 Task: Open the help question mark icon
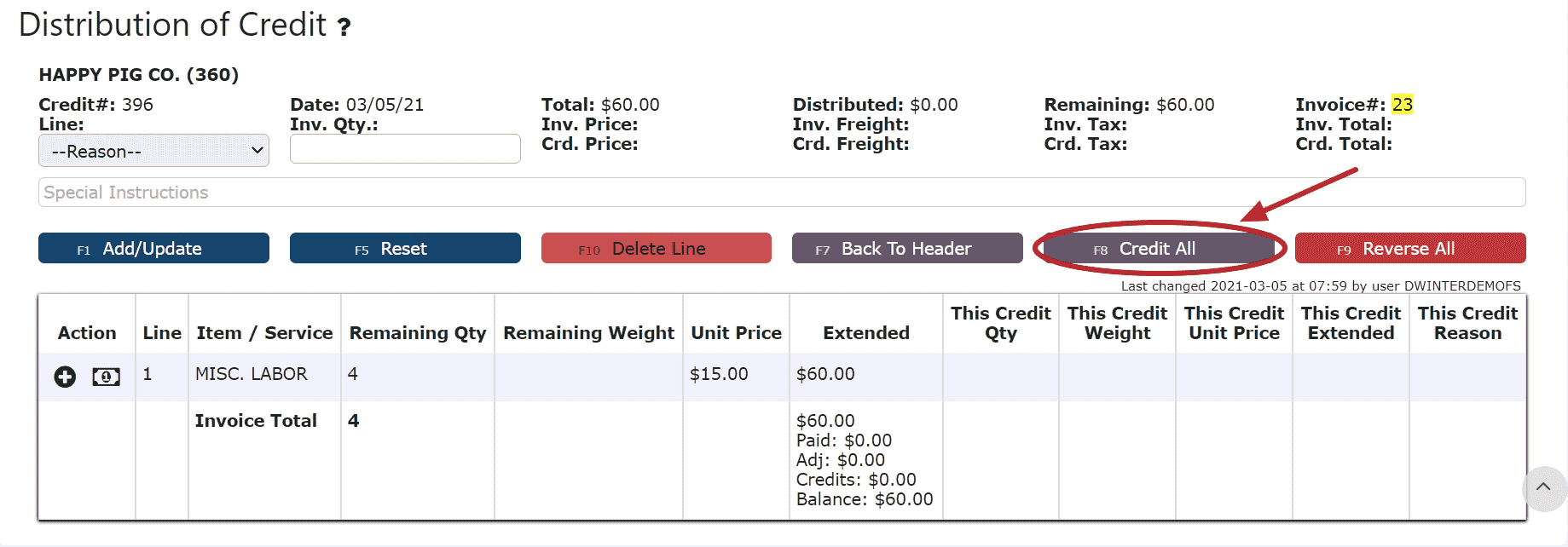click(x=344, y=27)
